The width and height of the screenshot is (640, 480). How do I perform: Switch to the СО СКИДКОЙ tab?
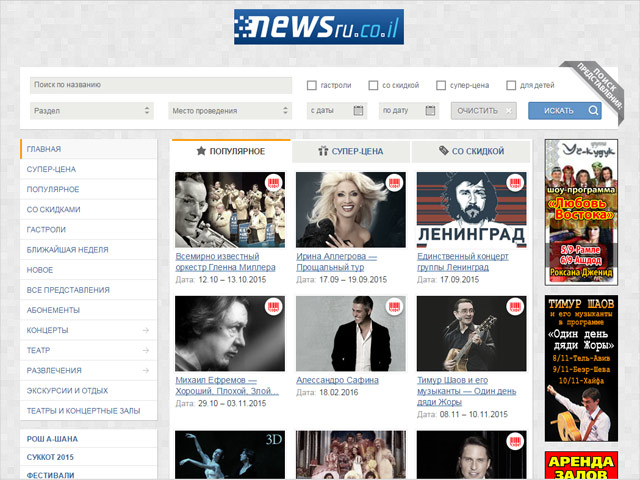[x=471, y=151]
